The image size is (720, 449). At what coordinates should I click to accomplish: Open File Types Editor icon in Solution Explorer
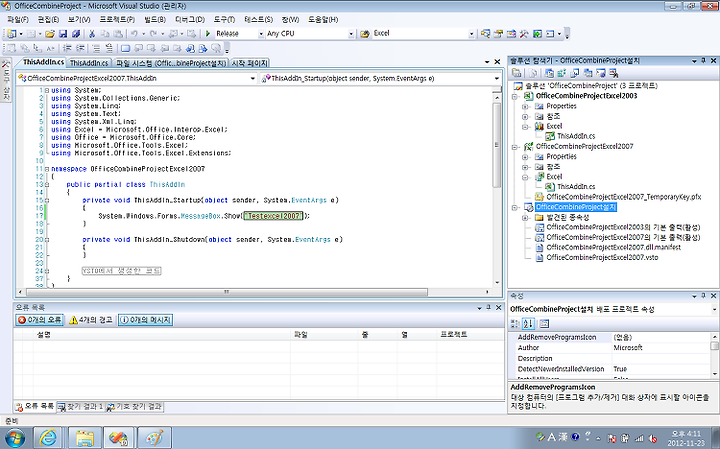tap(575, 73)
